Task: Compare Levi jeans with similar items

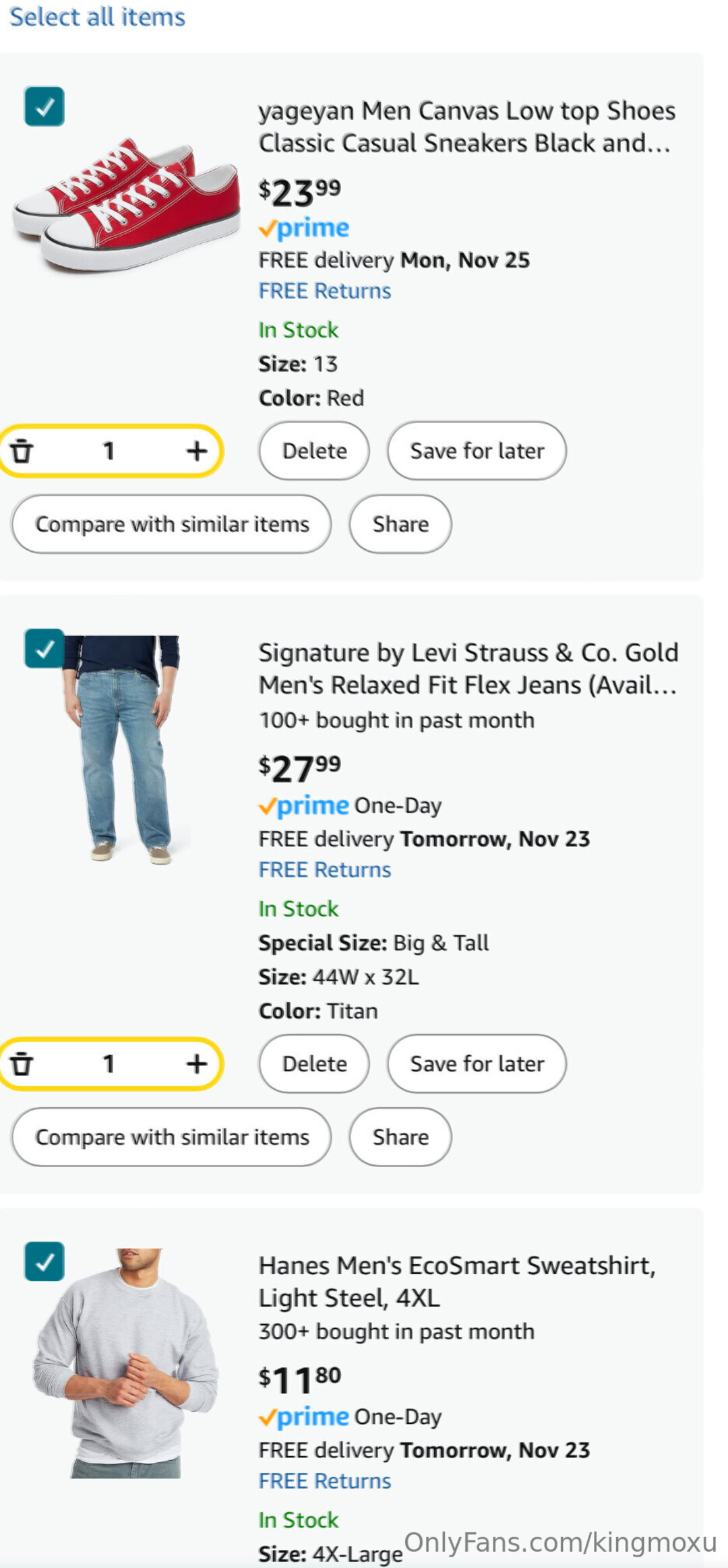Action: (x=172, y=1137)
